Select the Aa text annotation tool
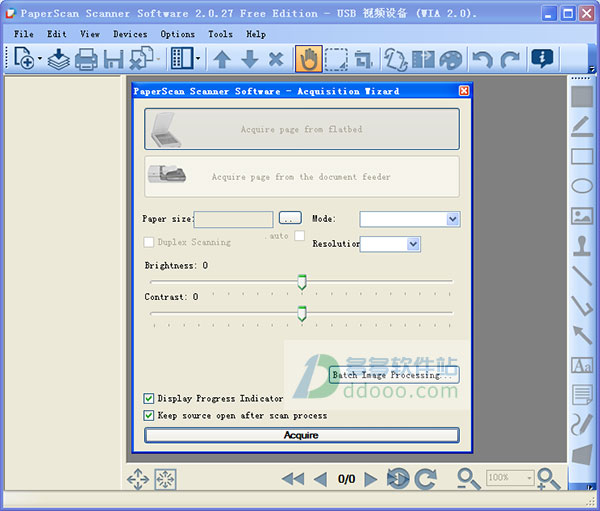The width and height of the screenshot is (600, 511). point(582,365)
